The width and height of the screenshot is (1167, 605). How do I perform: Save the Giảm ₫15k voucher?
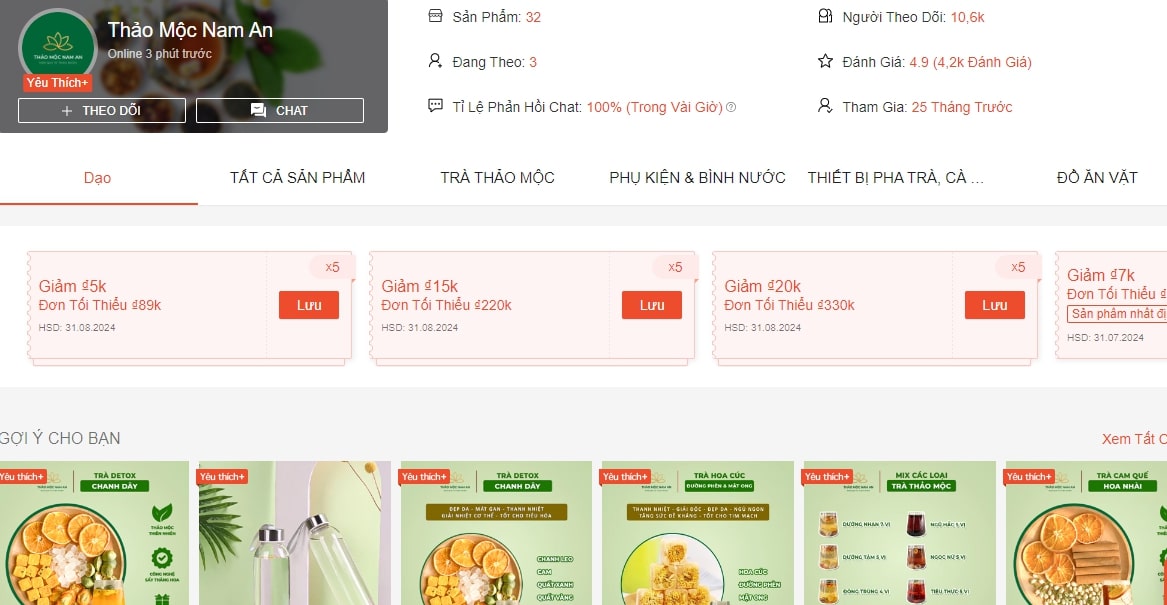tap(651, 305)
